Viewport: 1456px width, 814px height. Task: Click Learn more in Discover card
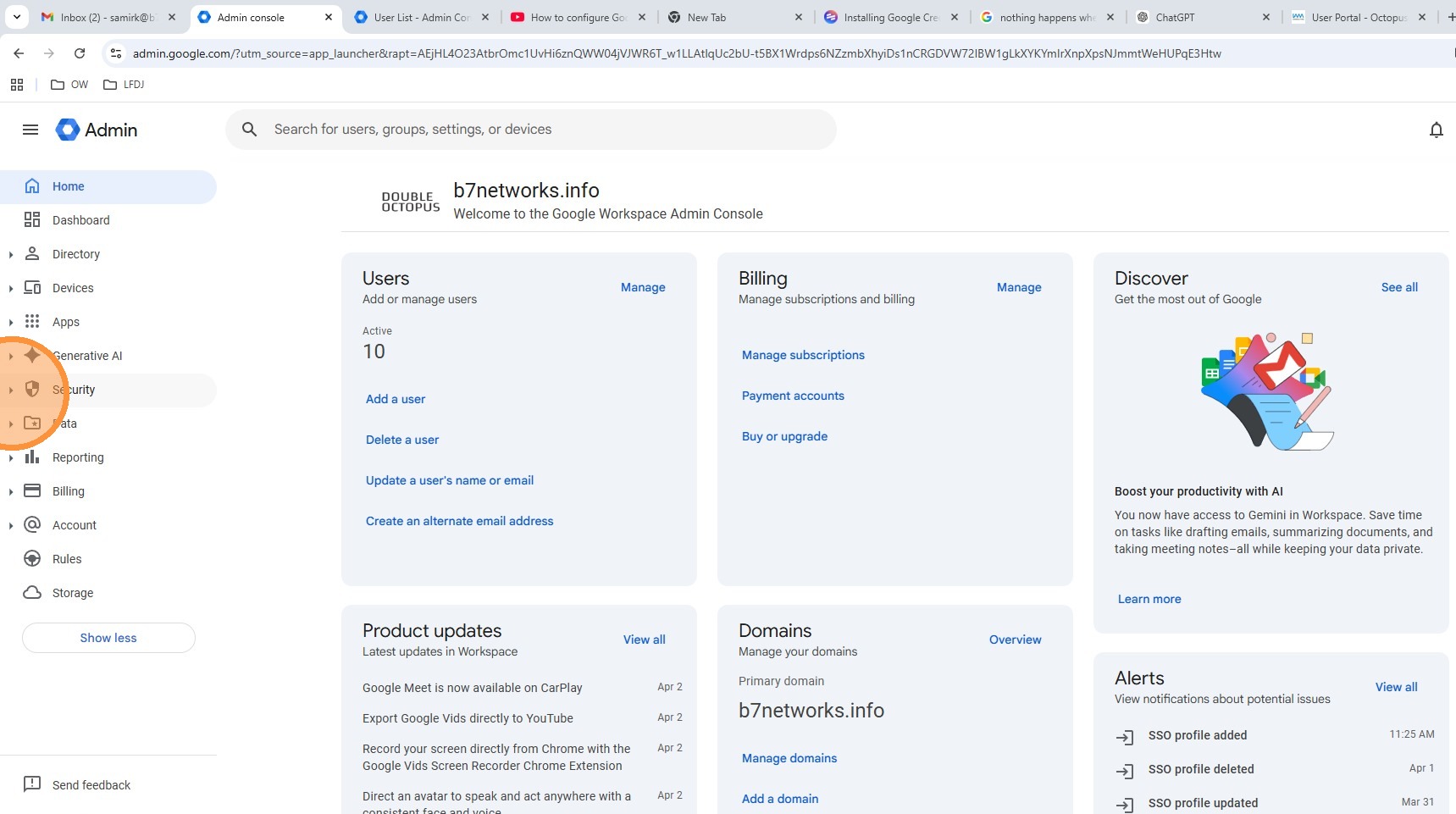[x=1149, y=599]
